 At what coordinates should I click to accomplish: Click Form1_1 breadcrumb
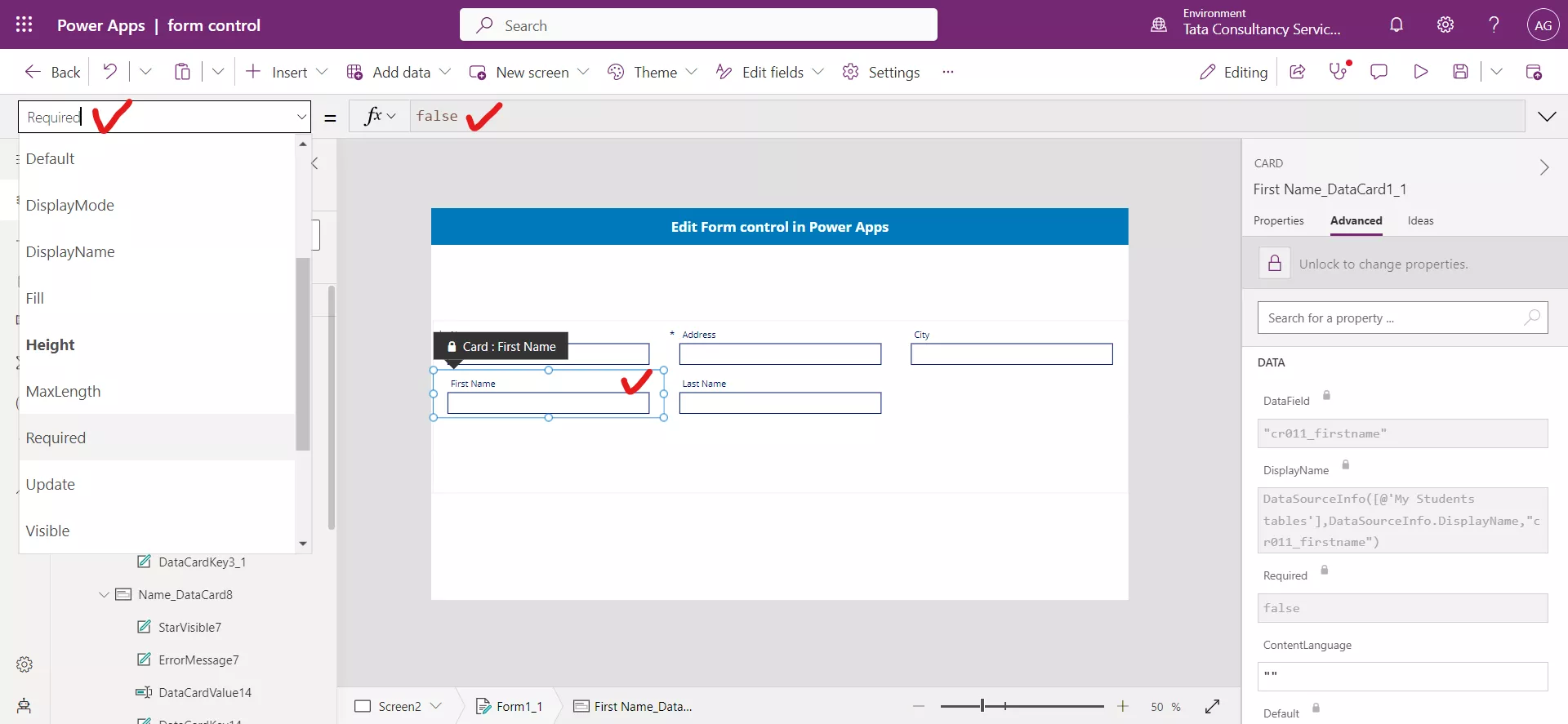pyautogui.click(x=510, y=706)
